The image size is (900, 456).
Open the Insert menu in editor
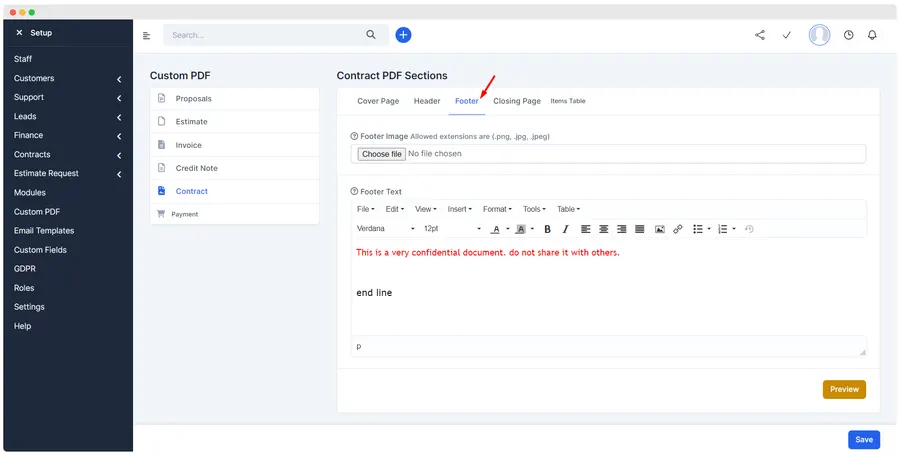pos(460,209)
